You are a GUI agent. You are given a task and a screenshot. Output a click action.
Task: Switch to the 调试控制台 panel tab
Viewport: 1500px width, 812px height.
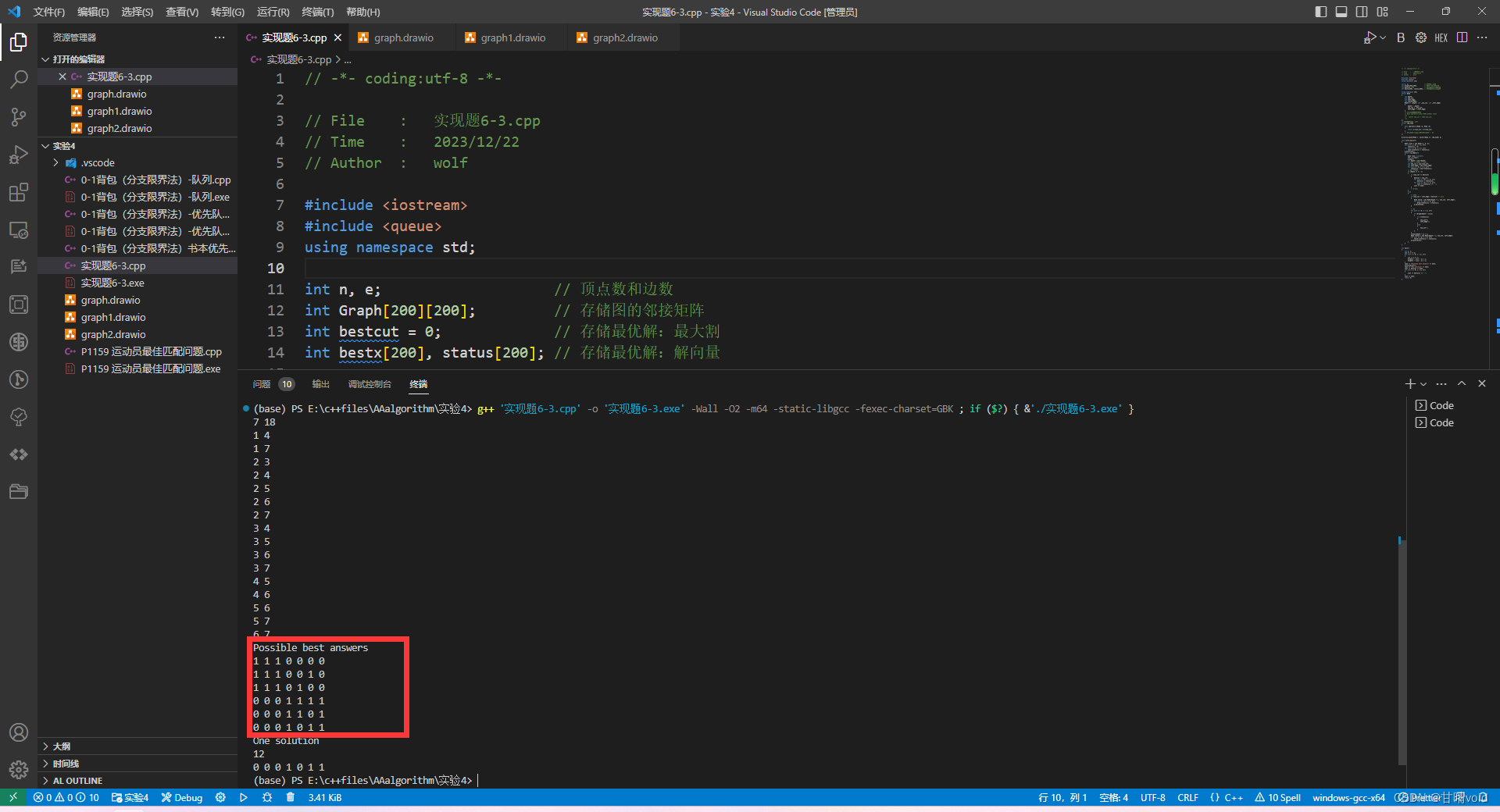370,384
